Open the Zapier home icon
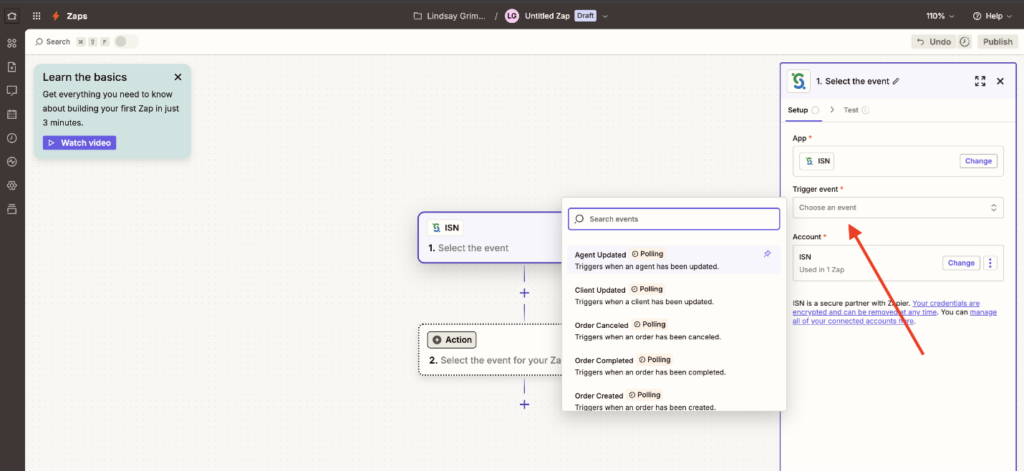This screenshot has height=471, width=1024. pyautogui.click(x=12, y=16)
